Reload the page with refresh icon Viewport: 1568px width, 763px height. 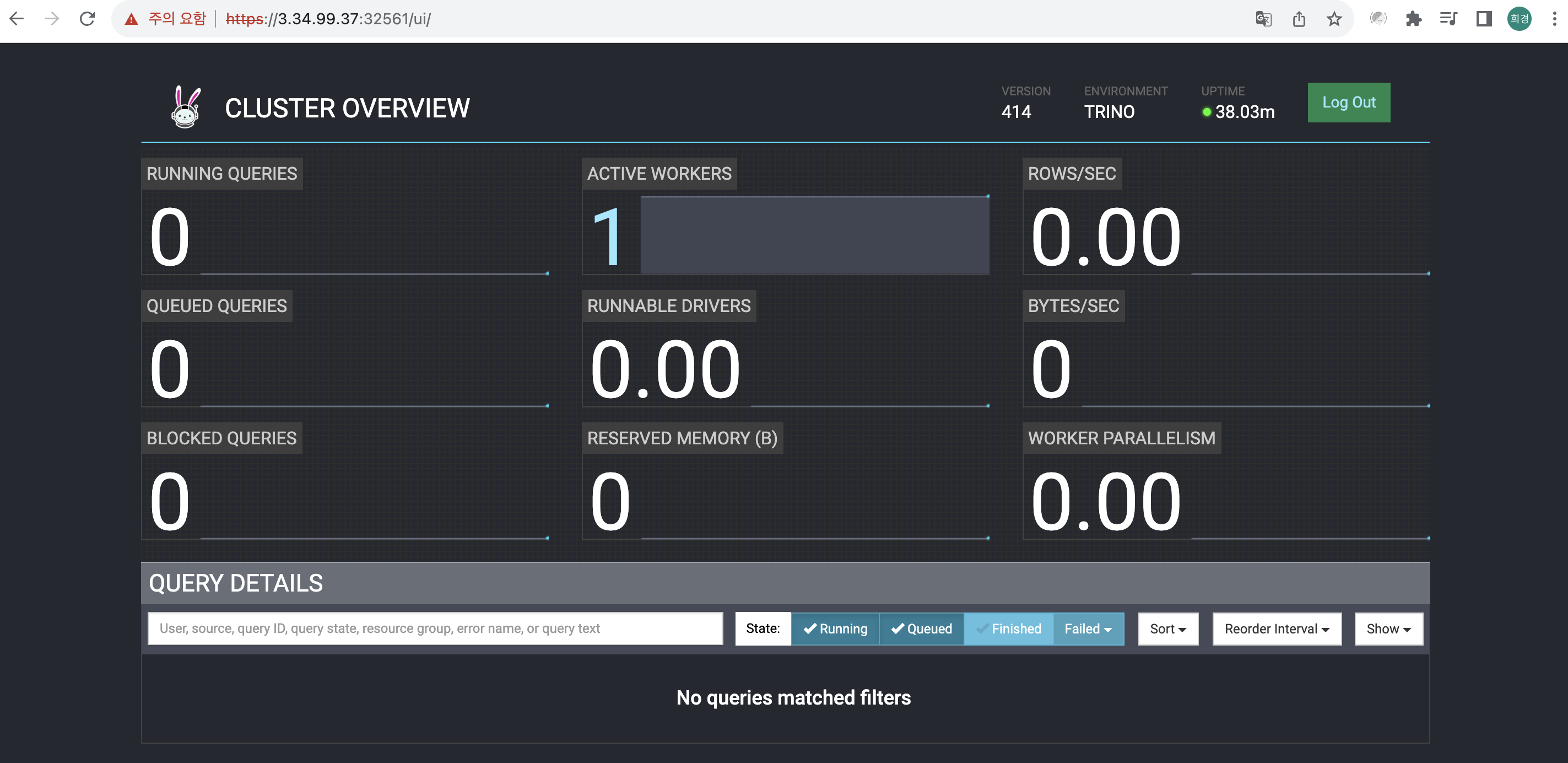(x=88, y=19)
